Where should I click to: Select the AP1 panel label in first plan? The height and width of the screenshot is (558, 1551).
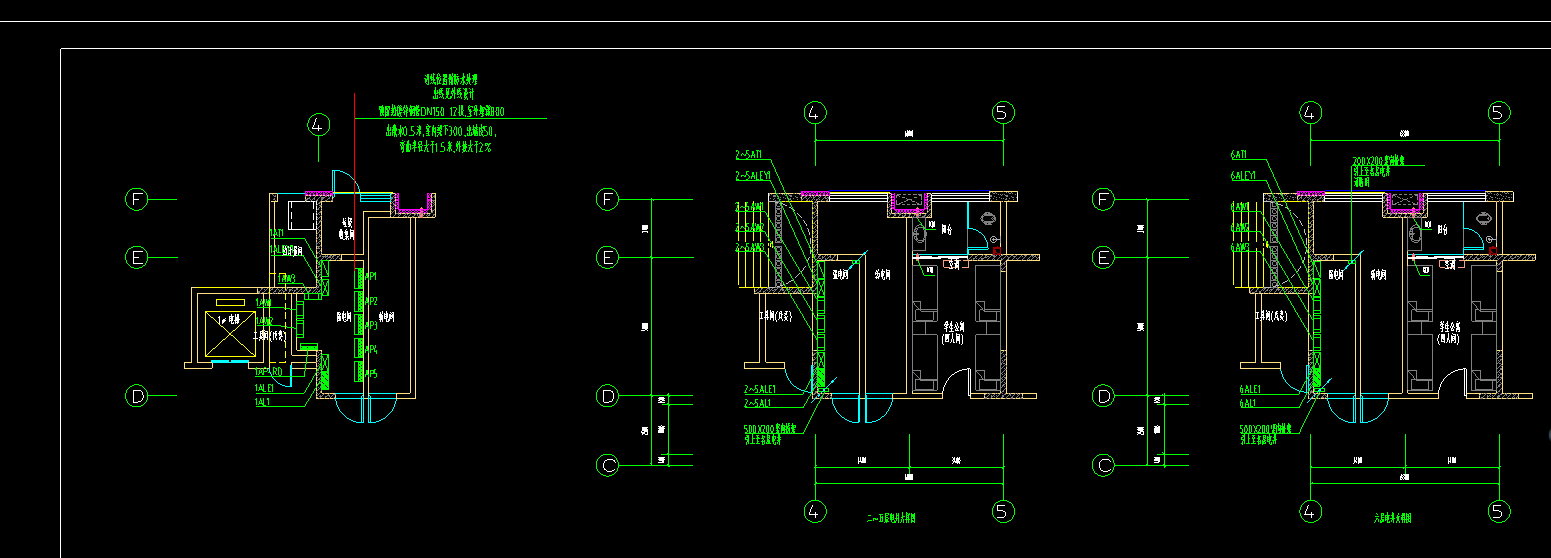[370, 276]
